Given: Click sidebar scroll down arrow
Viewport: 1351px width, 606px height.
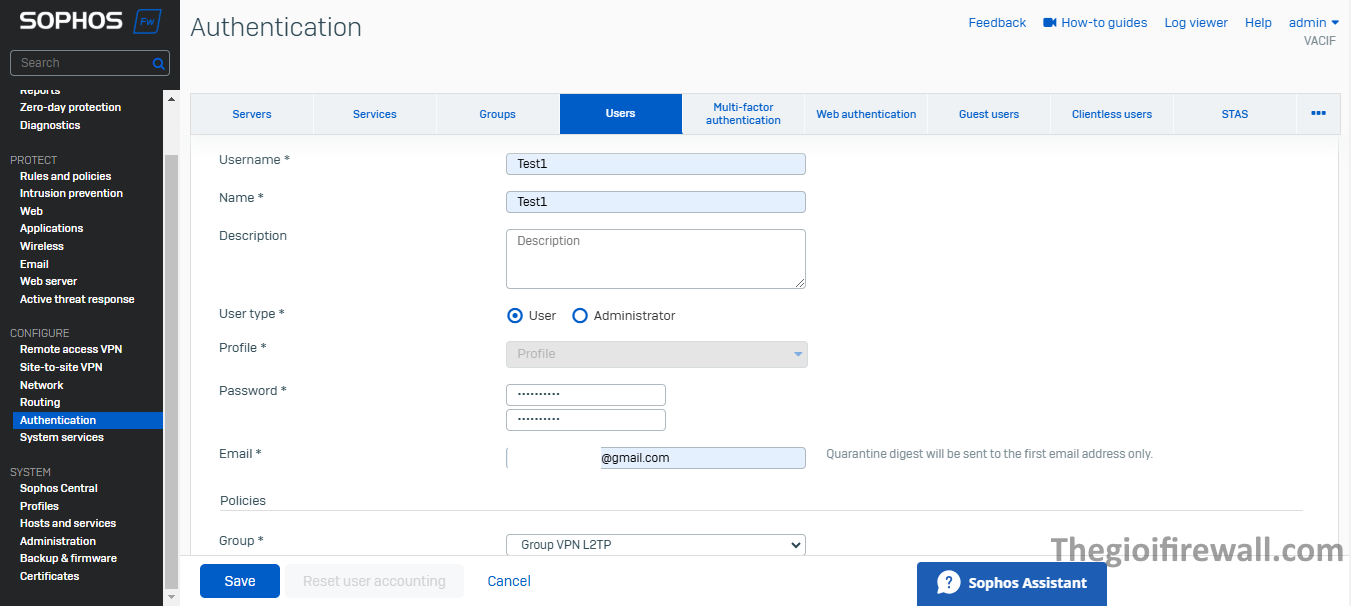Looking at the screenshot, I should [171, 597].
